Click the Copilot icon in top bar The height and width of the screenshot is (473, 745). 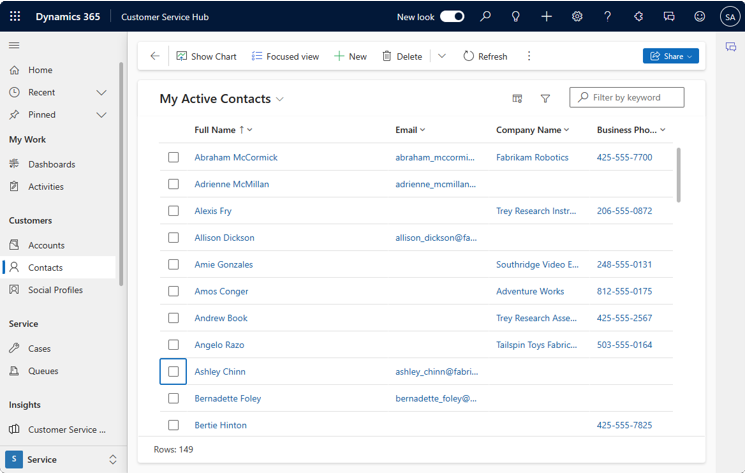click(638, 17)
